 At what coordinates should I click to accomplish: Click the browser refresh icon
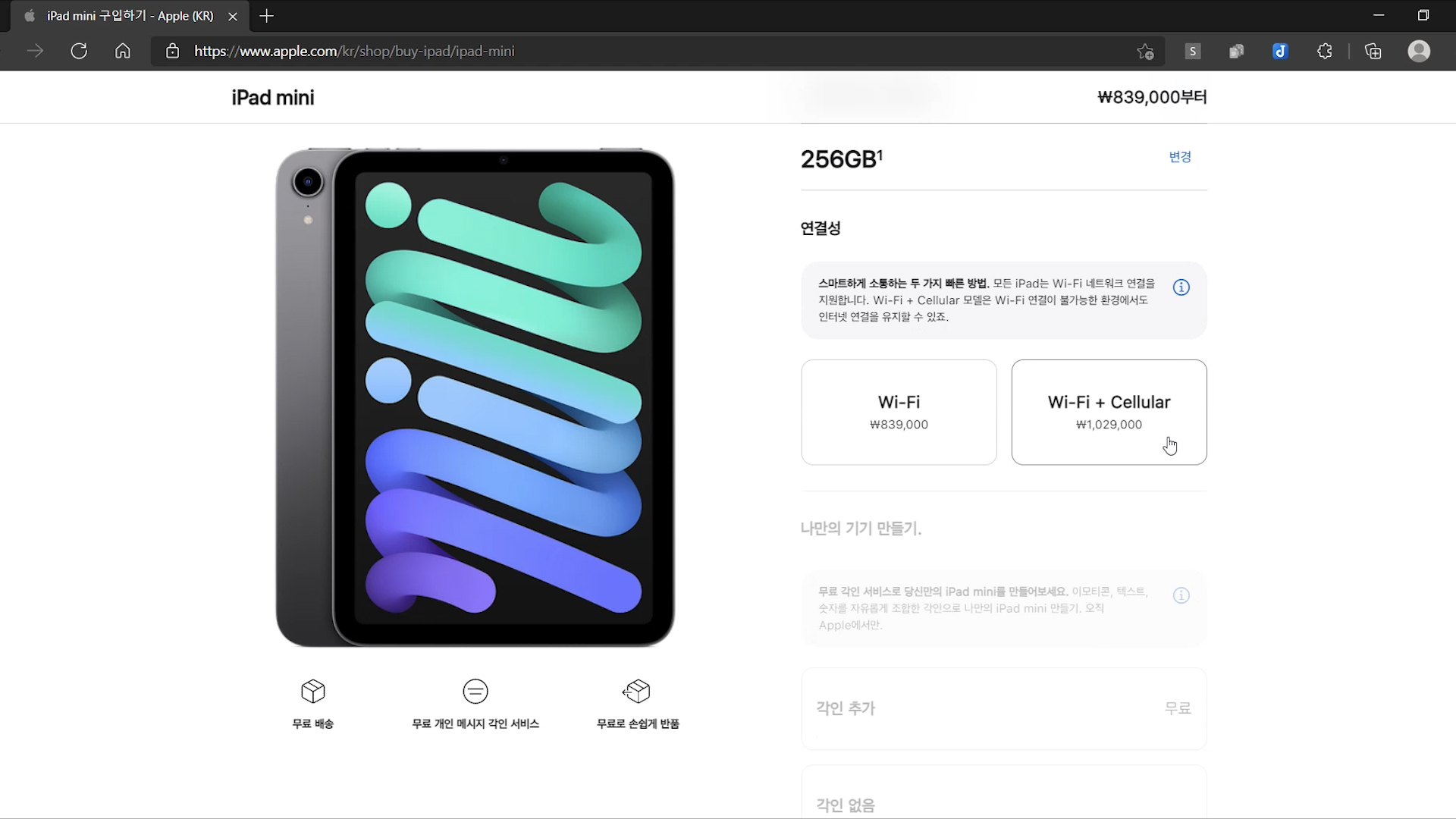(x=79, y=51)
